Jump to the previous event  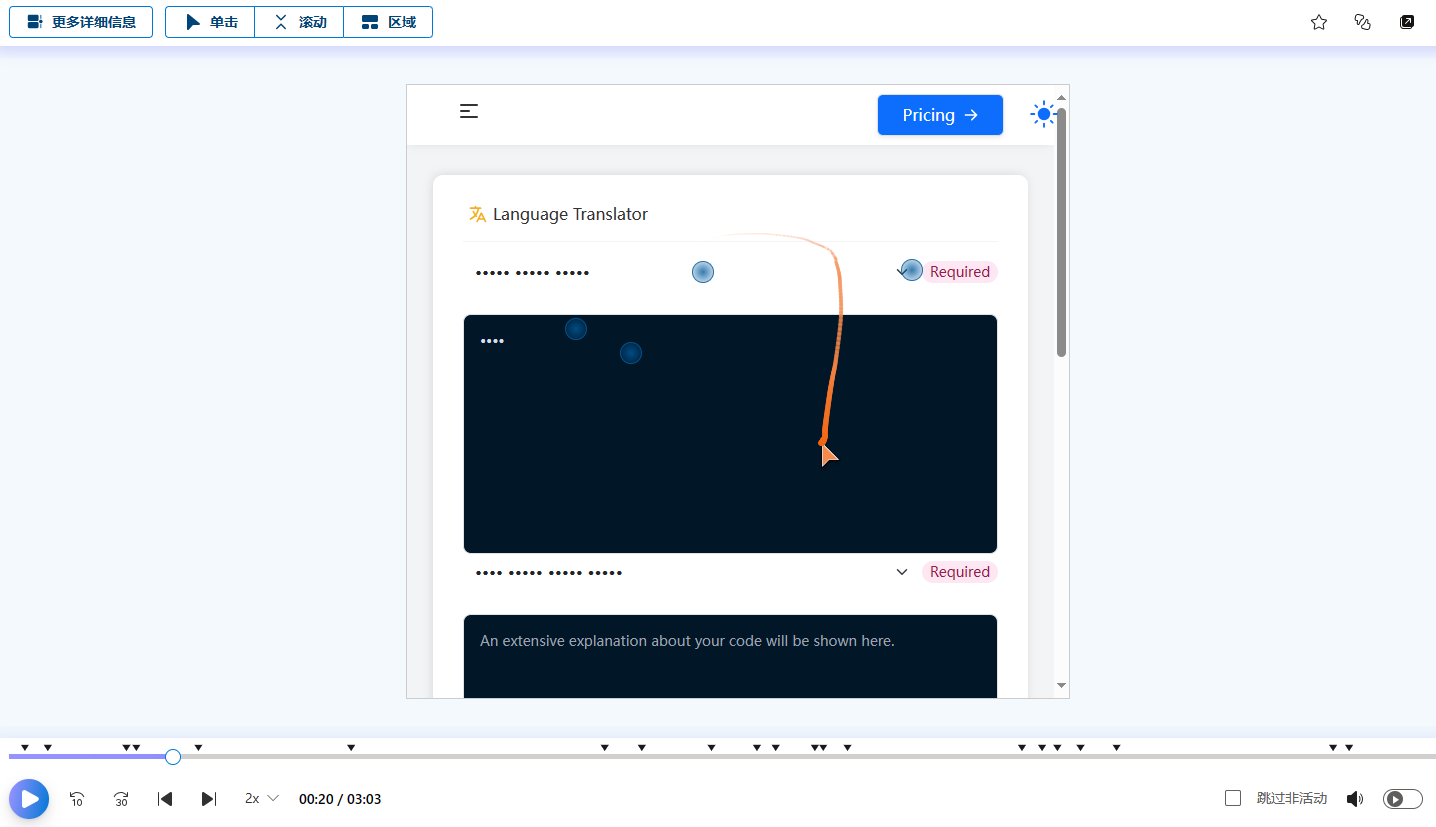pos(166,799)
